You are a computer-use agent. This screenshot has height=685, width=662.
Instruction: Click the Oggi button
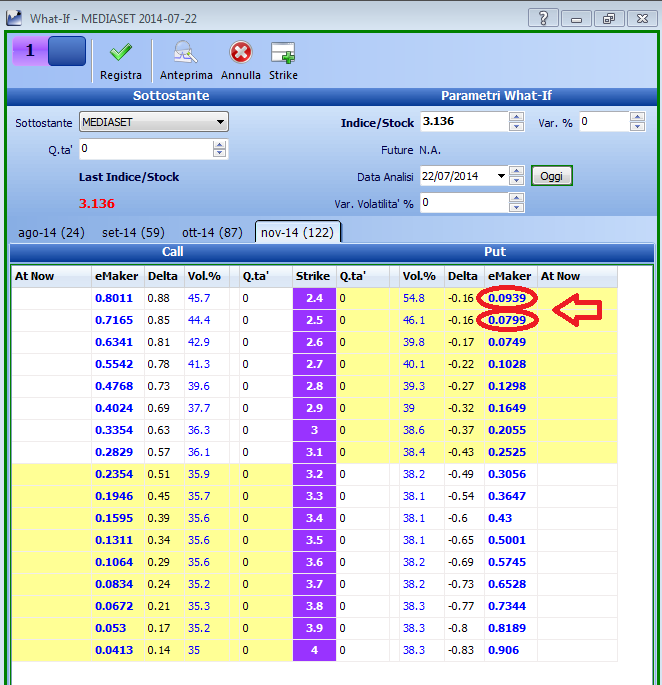[551, 176]
